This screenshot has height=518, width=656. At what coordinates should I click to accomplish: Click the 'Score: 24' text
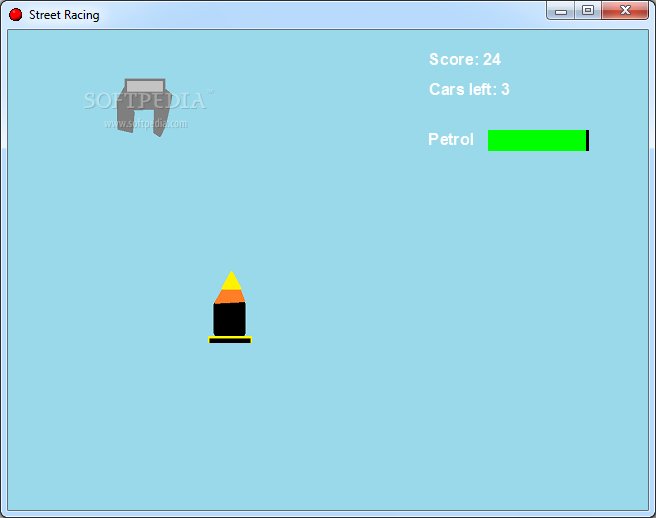pyautogui.click(x=465, y=59)
